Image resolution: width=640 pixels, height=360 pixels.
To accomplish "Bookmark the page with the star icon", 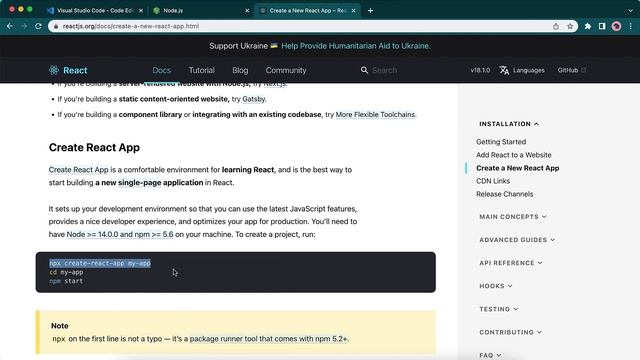I will [570, 26].
